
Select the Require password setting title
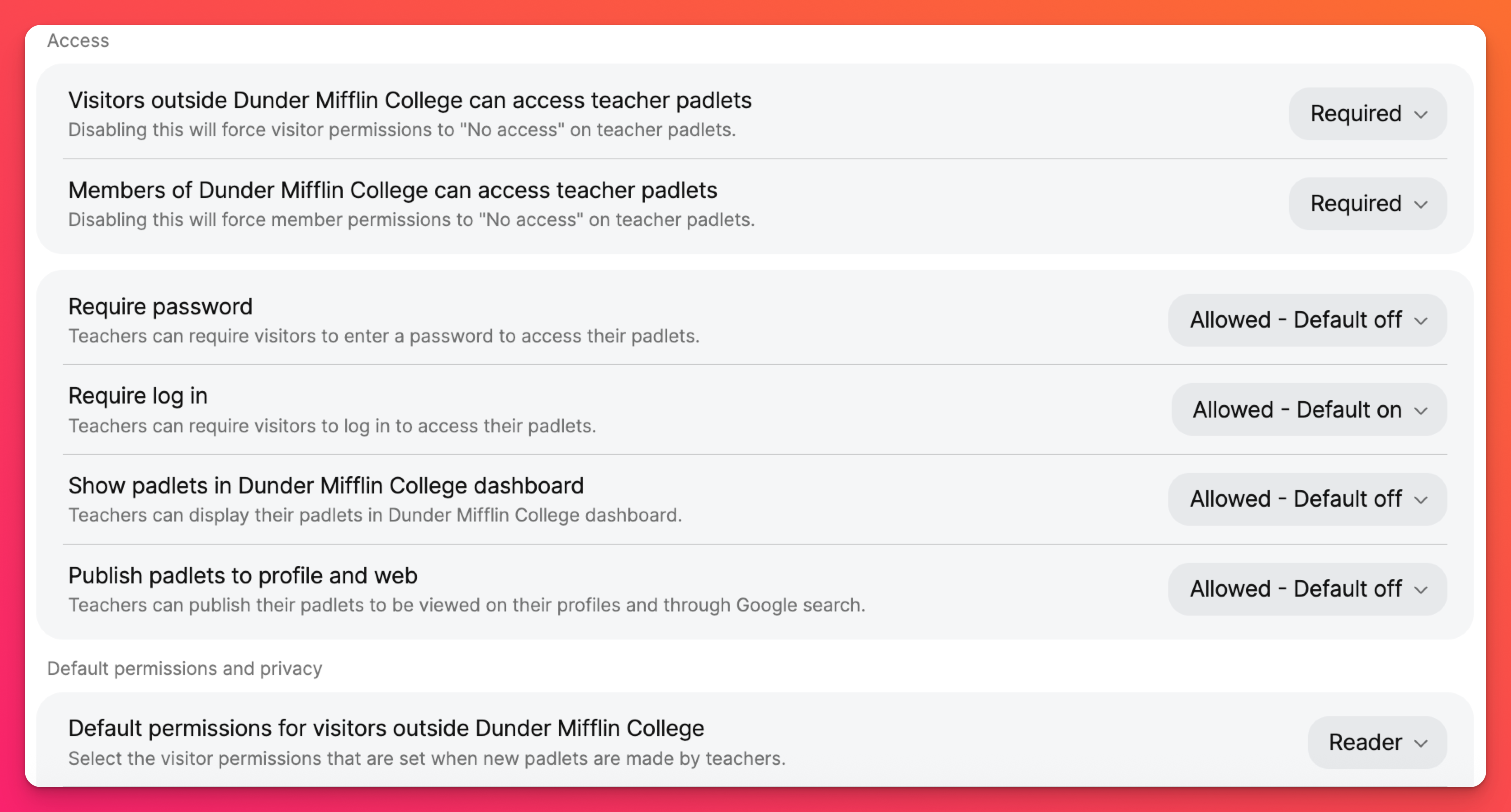point(160,307)
